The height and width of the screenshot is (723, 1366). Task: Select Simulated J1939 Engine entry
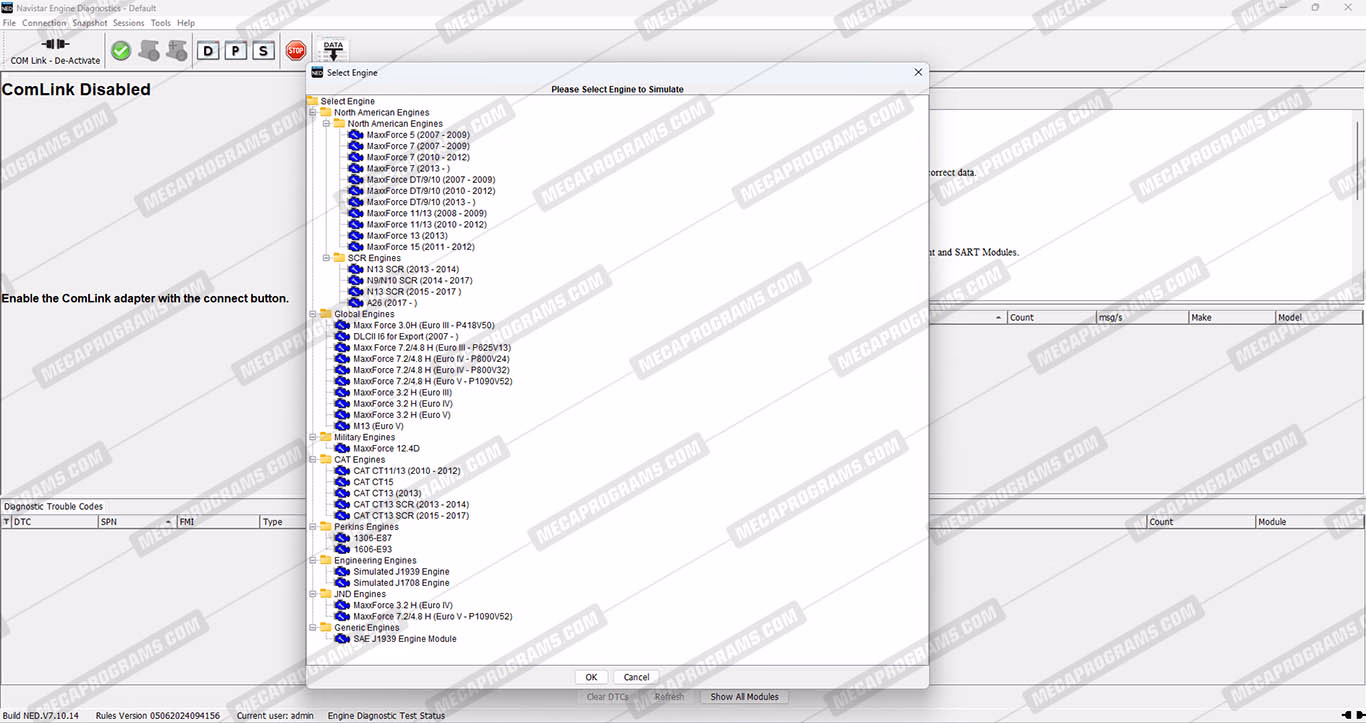401,572
